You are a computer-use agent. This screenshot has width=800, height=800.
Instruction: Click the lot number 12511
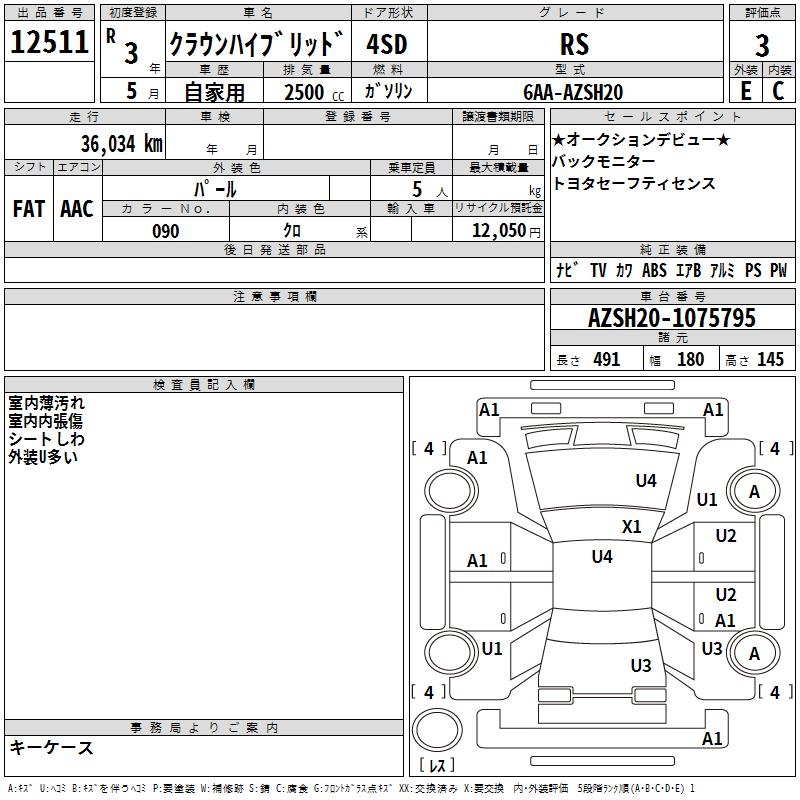point(49,43)
